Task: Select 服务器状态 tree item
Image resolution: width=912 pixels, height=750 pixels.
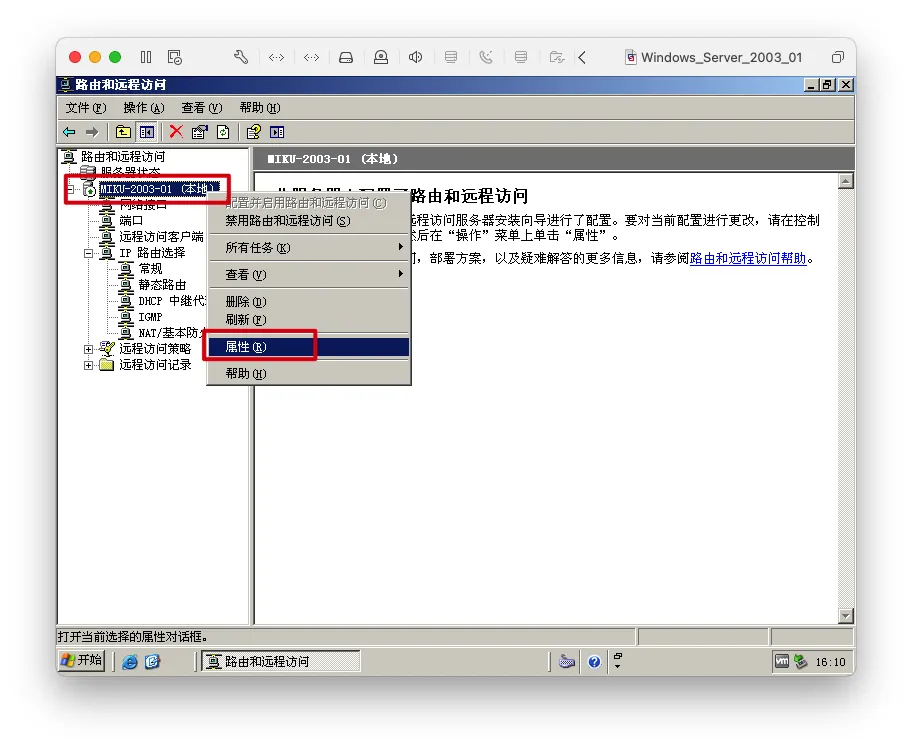Action: tap(130, 172)
